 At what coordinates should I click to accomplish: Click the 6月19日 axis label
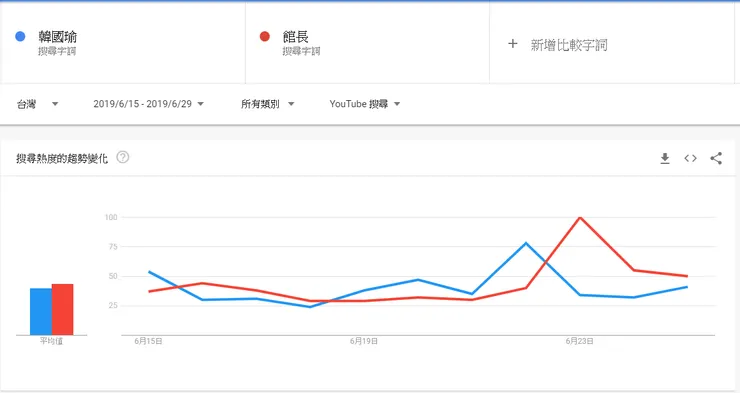point(364,341)
